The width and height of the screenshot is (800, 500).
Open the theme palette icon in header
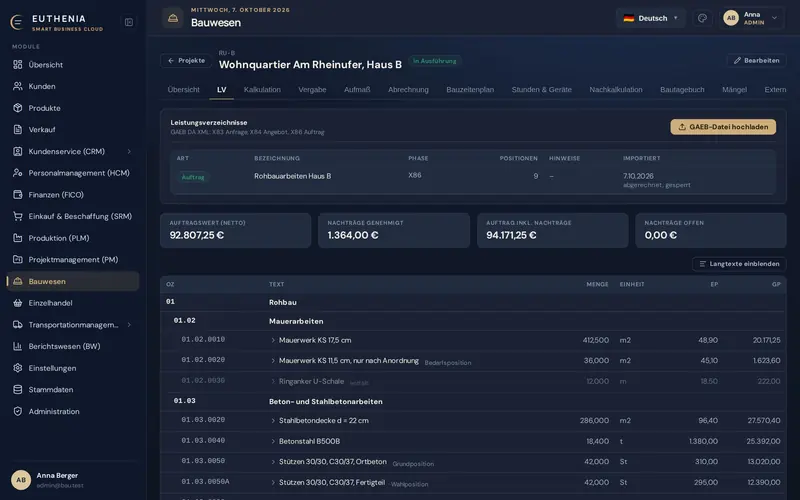702,18
